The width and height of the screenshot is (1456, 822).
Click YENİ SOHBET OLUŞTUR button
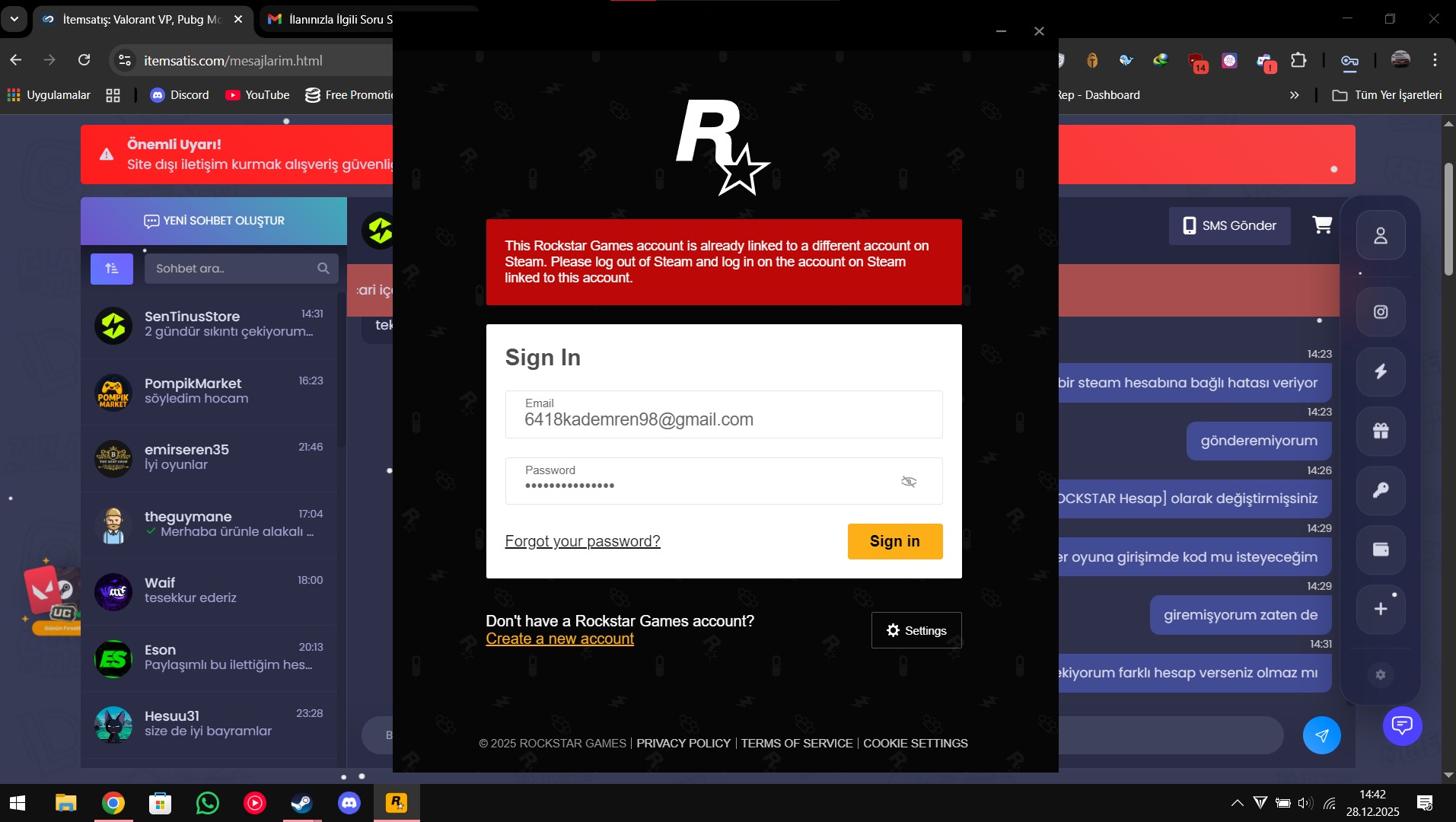[214, 221]
